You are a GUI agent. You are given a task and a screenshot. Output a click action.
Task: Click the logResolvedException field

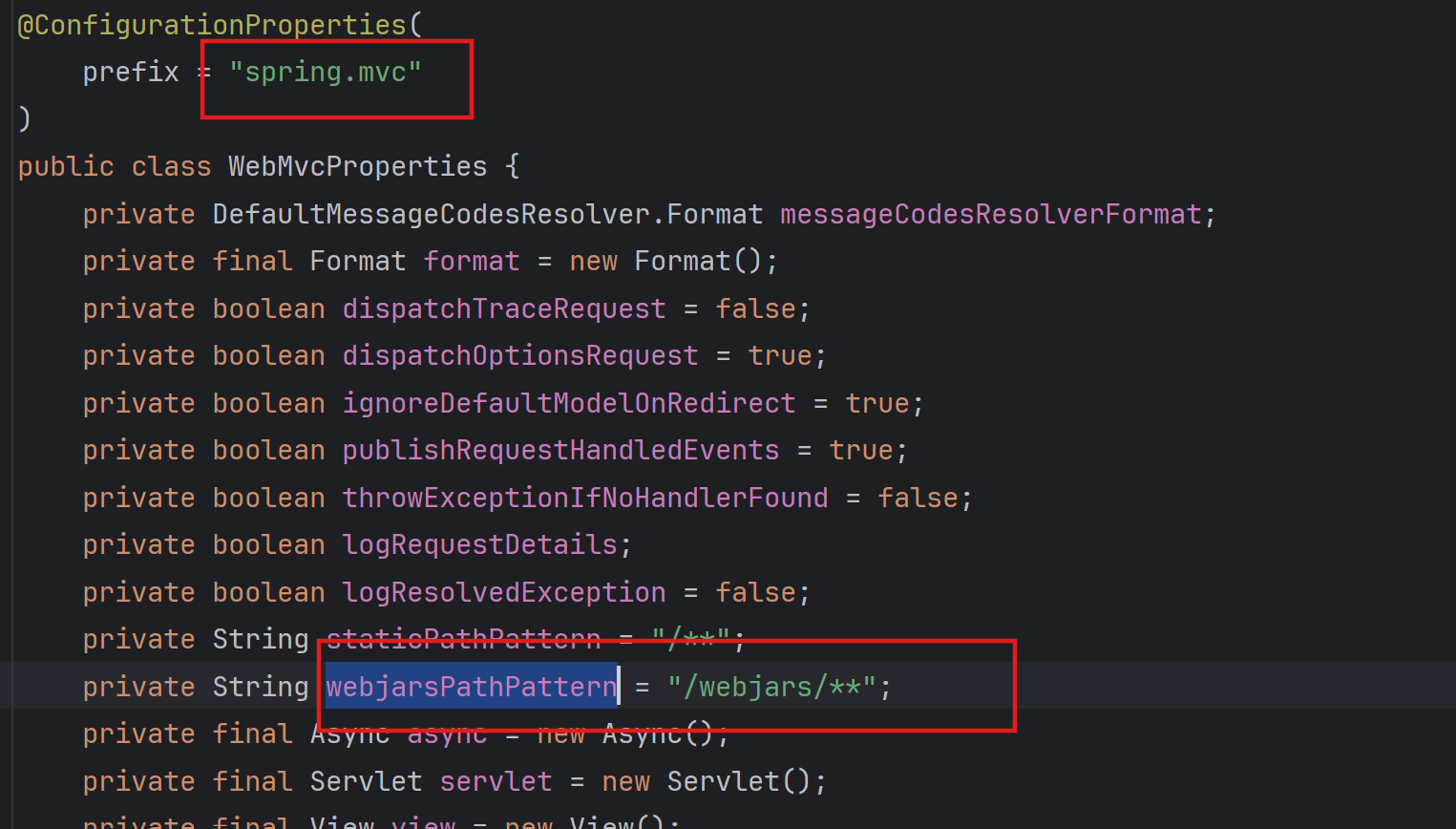(x=504, y=591)
